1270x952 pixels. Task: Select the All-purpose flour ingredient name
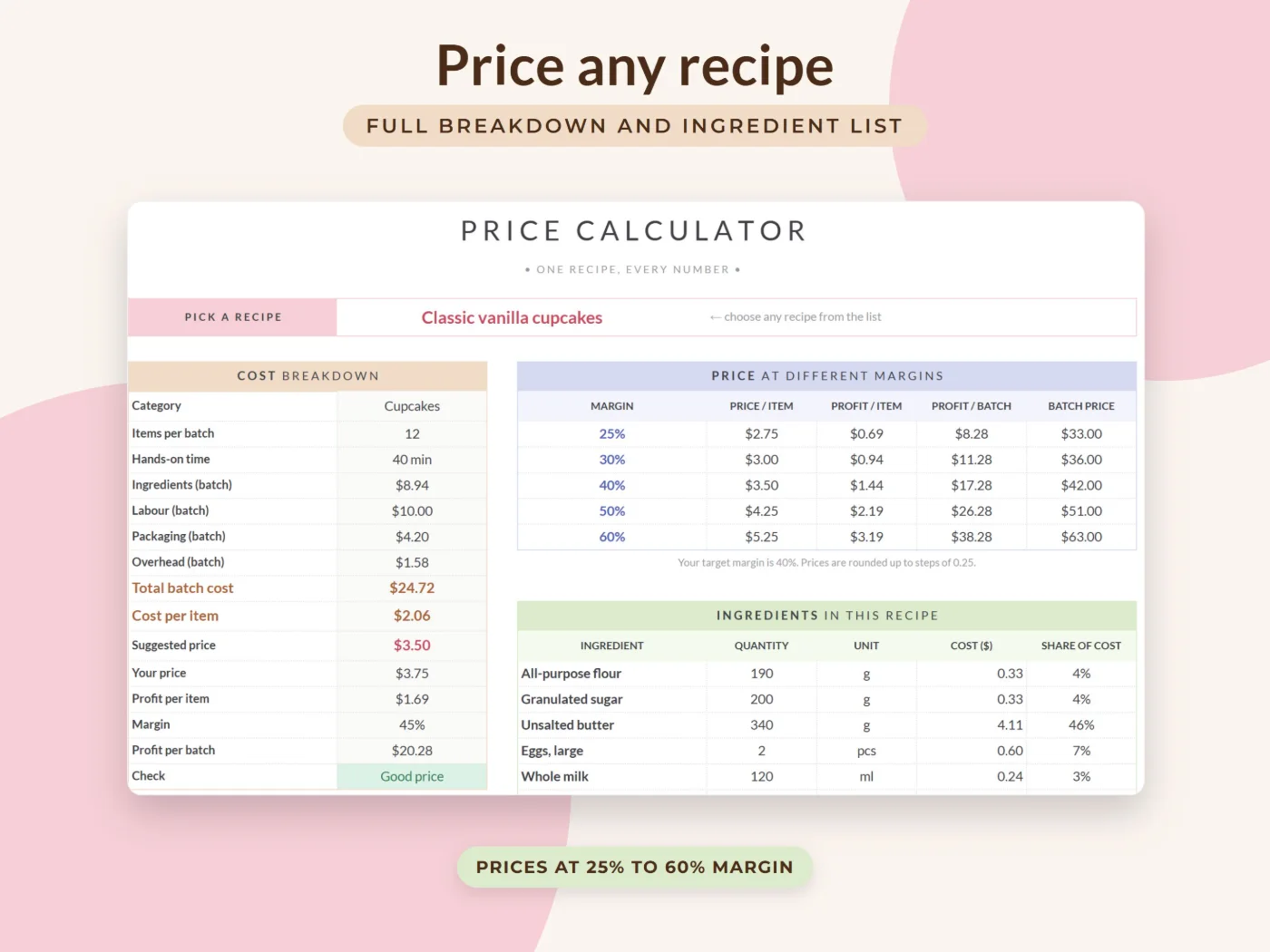pos(571,673)
